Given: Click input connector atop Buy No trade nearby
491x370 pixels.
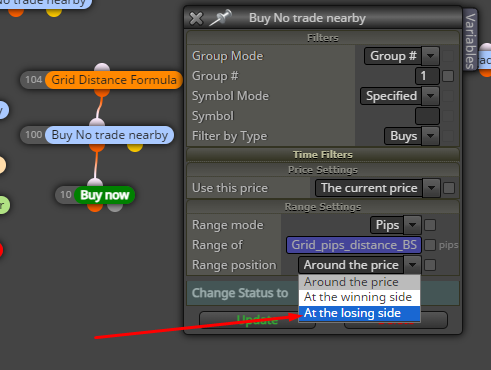Looking at the screenshot, I should 97,122.
